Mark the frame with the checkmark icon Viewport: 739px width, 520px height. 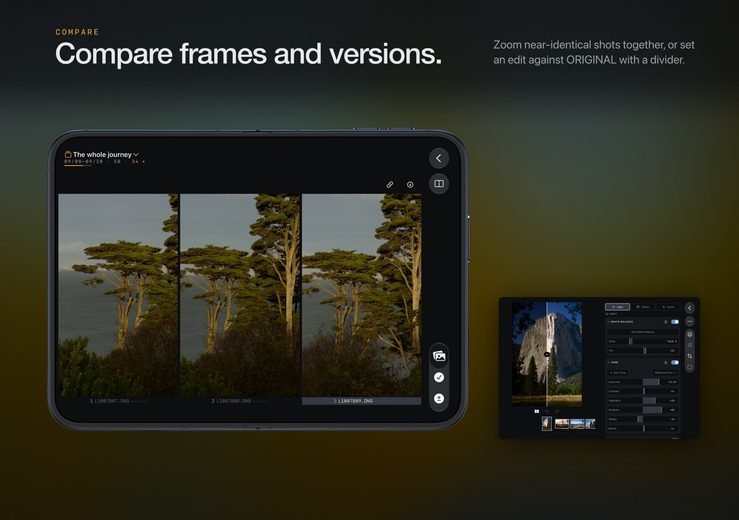coord(439,377)
